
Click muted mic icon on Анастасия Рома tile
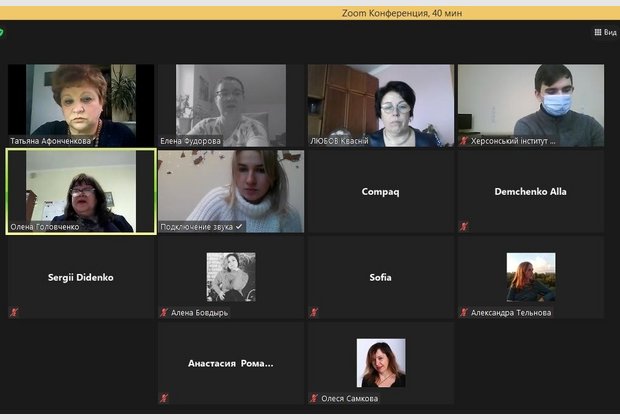(164, 398)
